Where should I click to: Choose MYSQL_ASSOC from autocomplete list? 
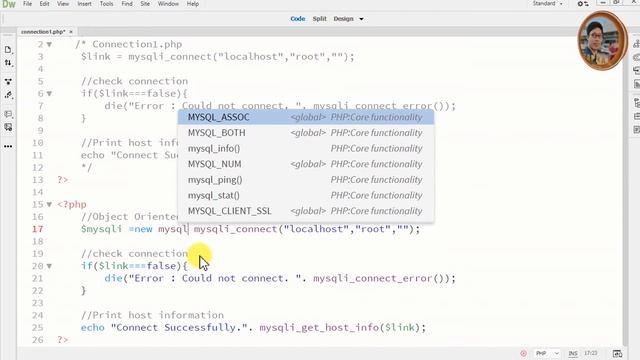click(306, 117)
